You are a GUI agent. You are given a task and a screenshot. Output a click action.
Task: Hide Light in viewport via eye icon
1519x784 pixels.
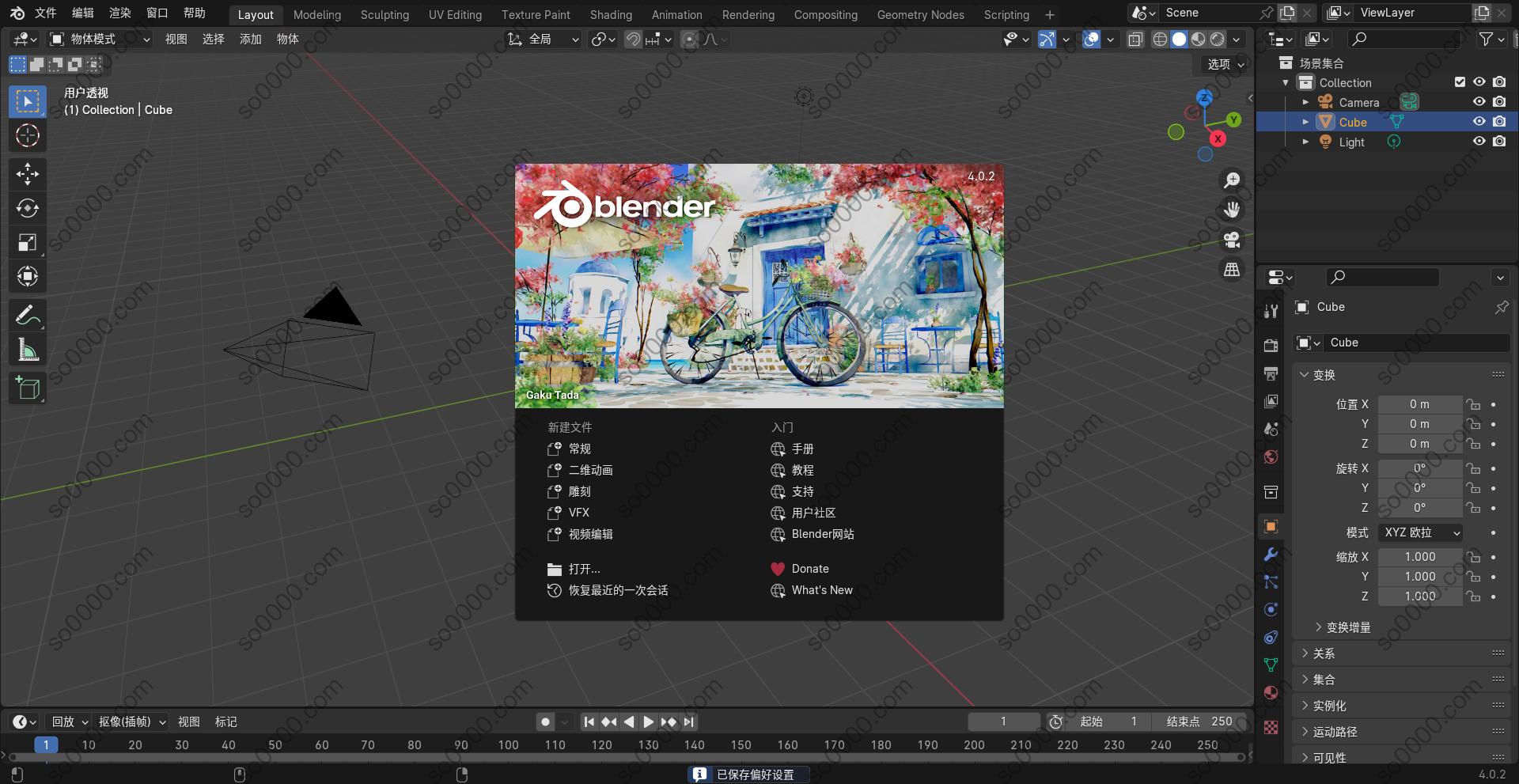1479,142
